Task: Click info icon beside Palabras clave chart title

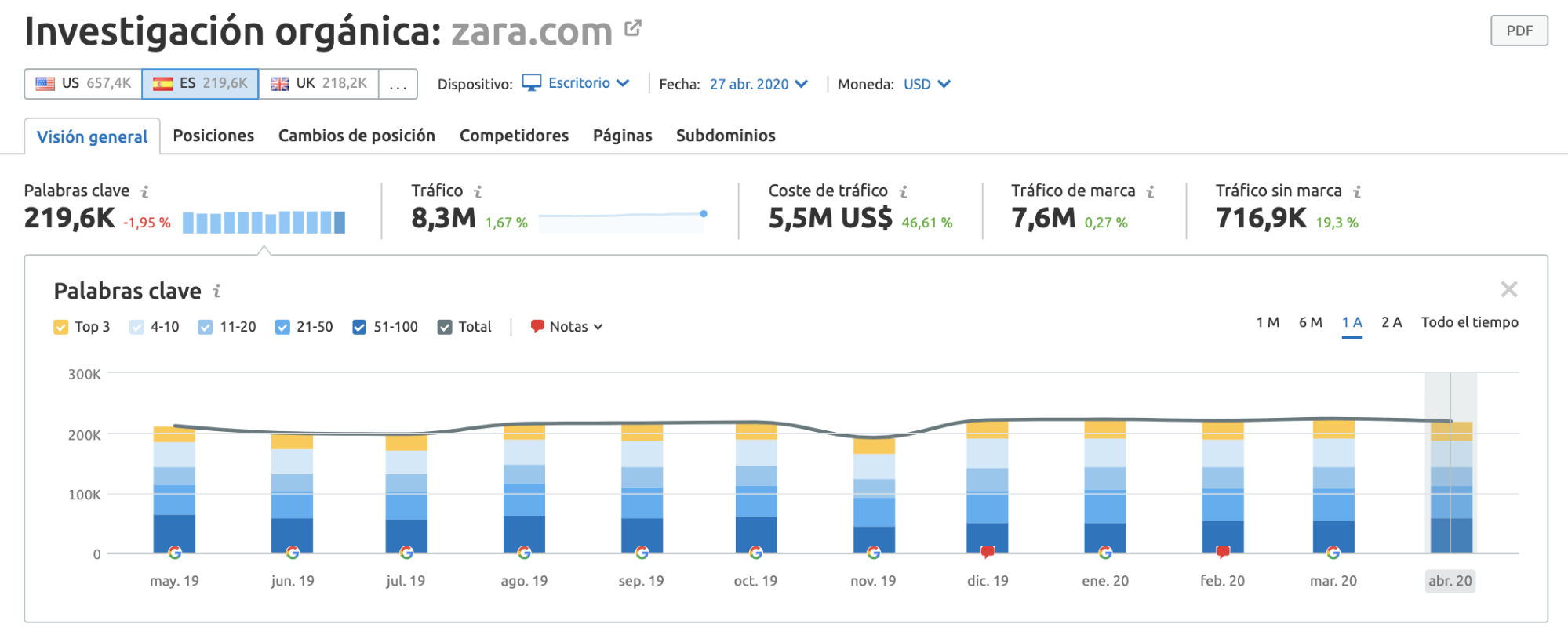Action: (x=216, y=292)
